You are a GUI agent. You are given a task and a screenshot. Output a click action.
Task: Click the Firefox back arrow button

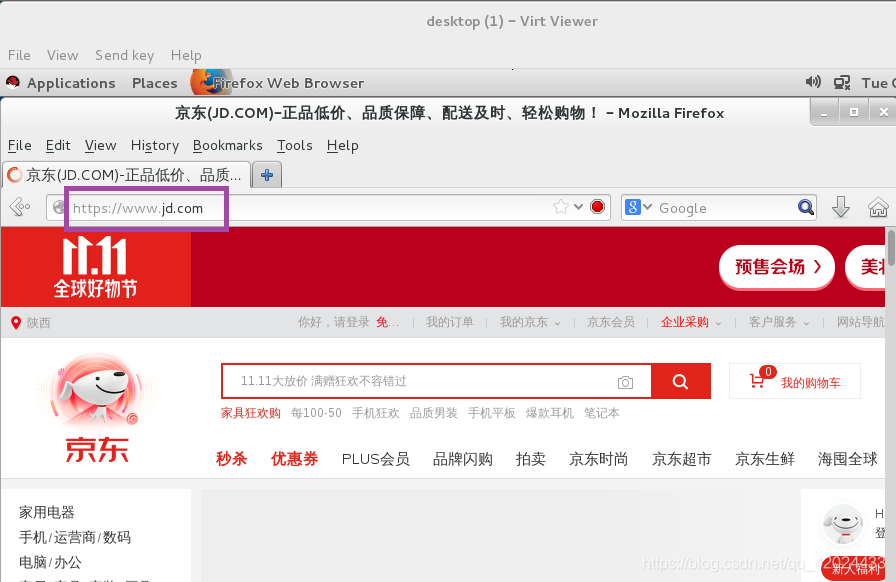[x=20, y=206]
